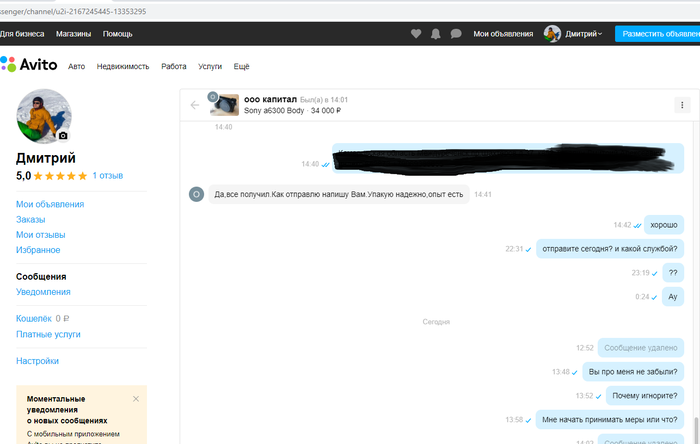Click the chat scrollbar
This screenshot has height=444, width=700.
695,425
